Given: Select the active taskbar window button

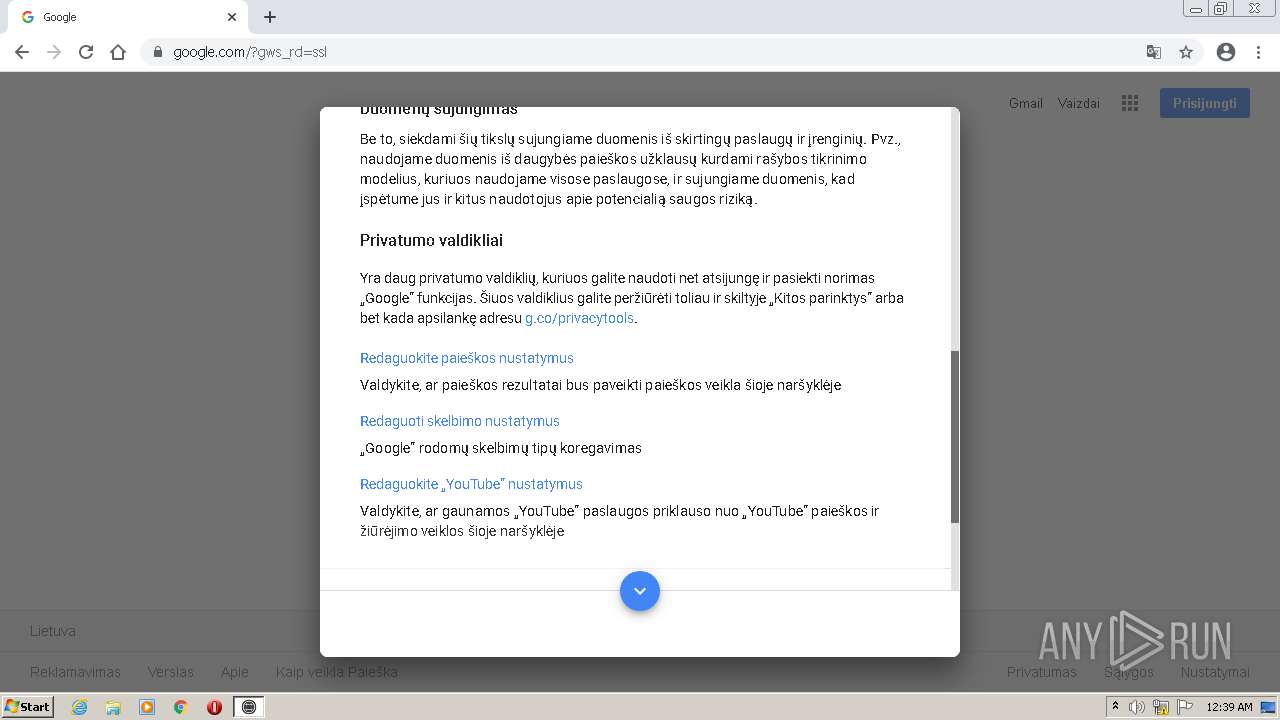Looking at the screenshot, I should point(249,707).
